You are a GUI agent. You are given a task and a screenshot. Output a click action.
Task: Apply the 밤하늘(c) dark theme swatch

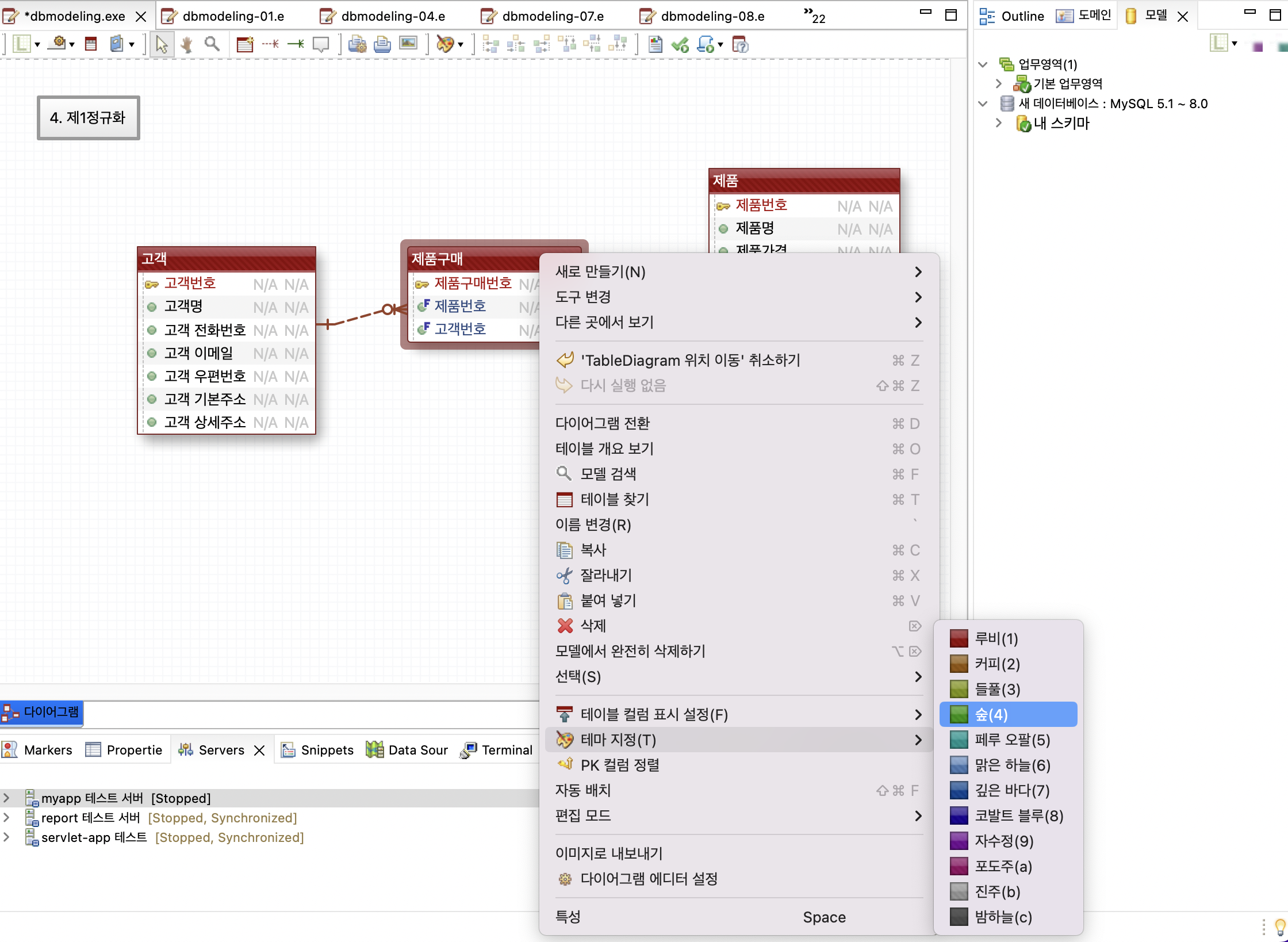(1008, 917)
